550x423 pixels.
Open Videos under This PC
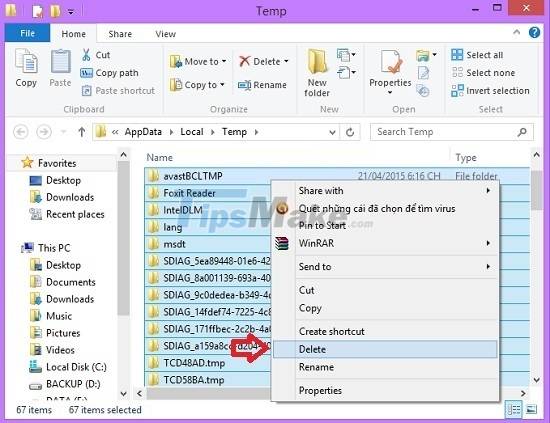60,350
